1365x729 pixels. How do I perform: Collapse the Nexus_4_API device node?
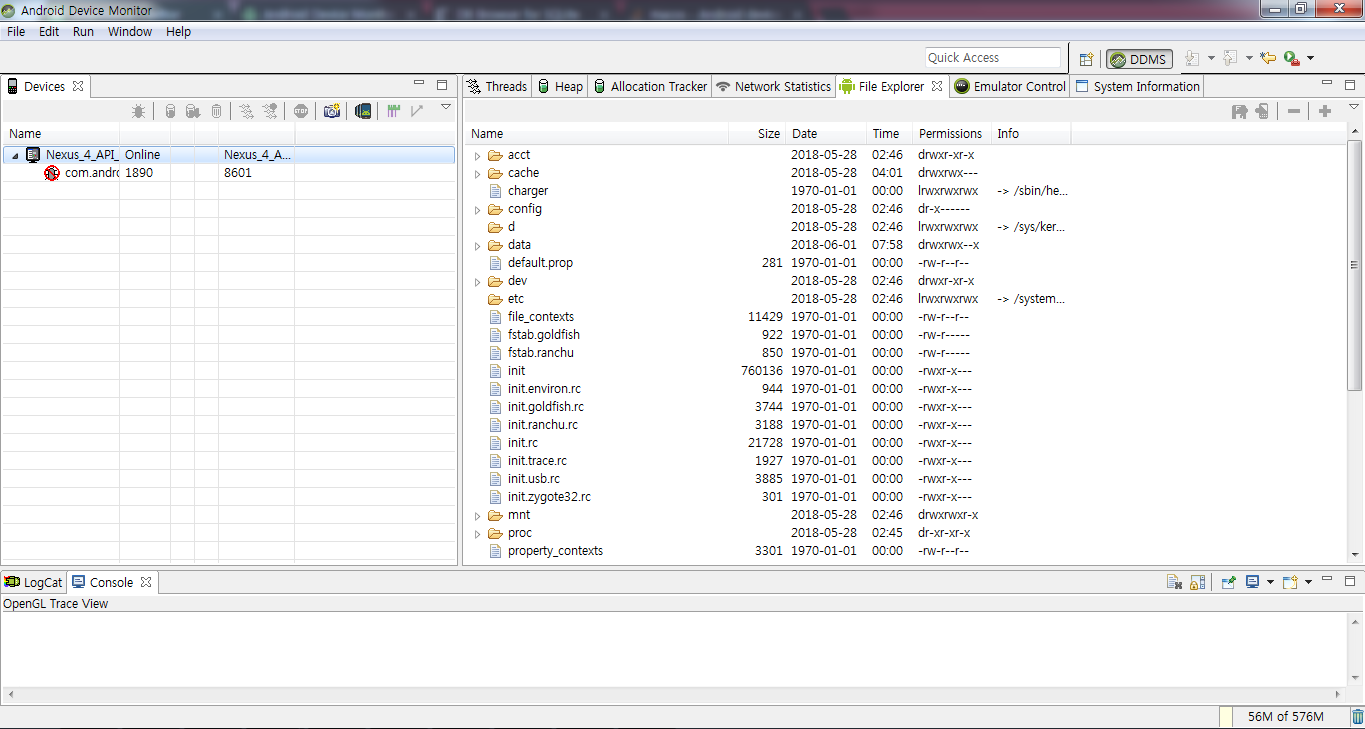coord(15,156)
